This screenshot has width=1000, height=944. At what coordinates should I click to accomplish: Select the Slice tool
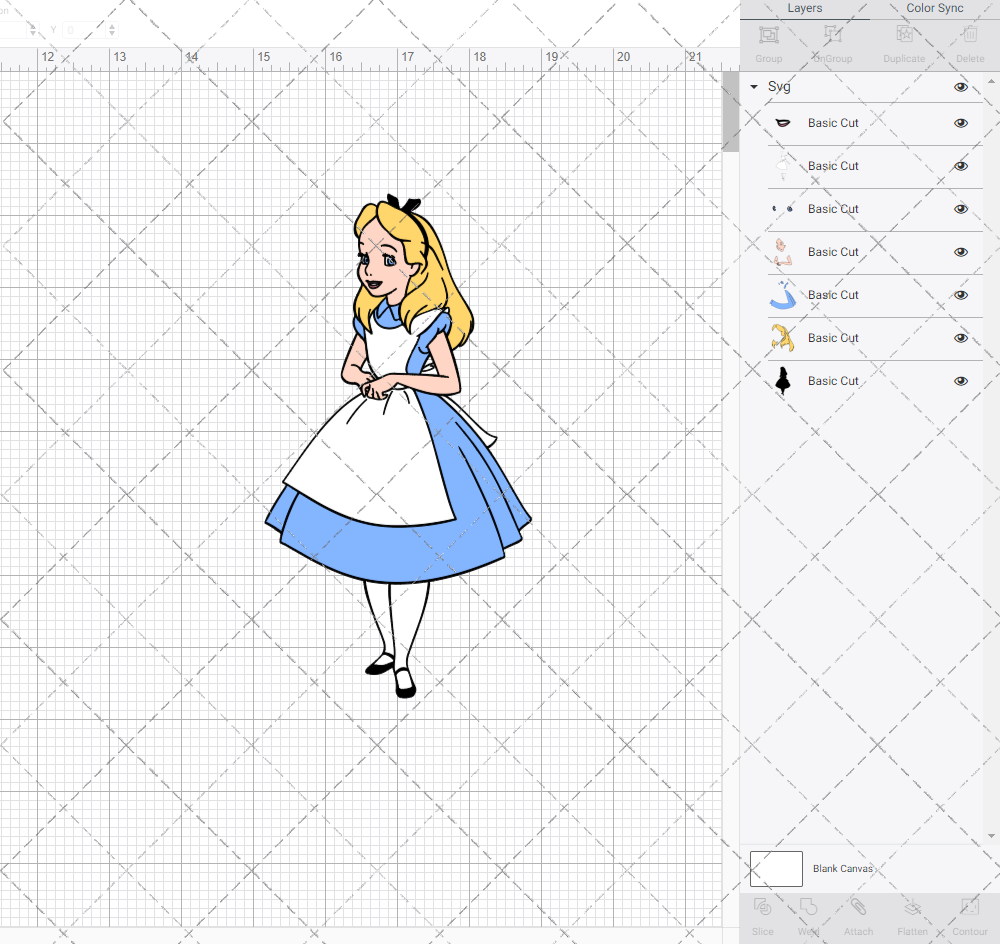tap(763, 907)
